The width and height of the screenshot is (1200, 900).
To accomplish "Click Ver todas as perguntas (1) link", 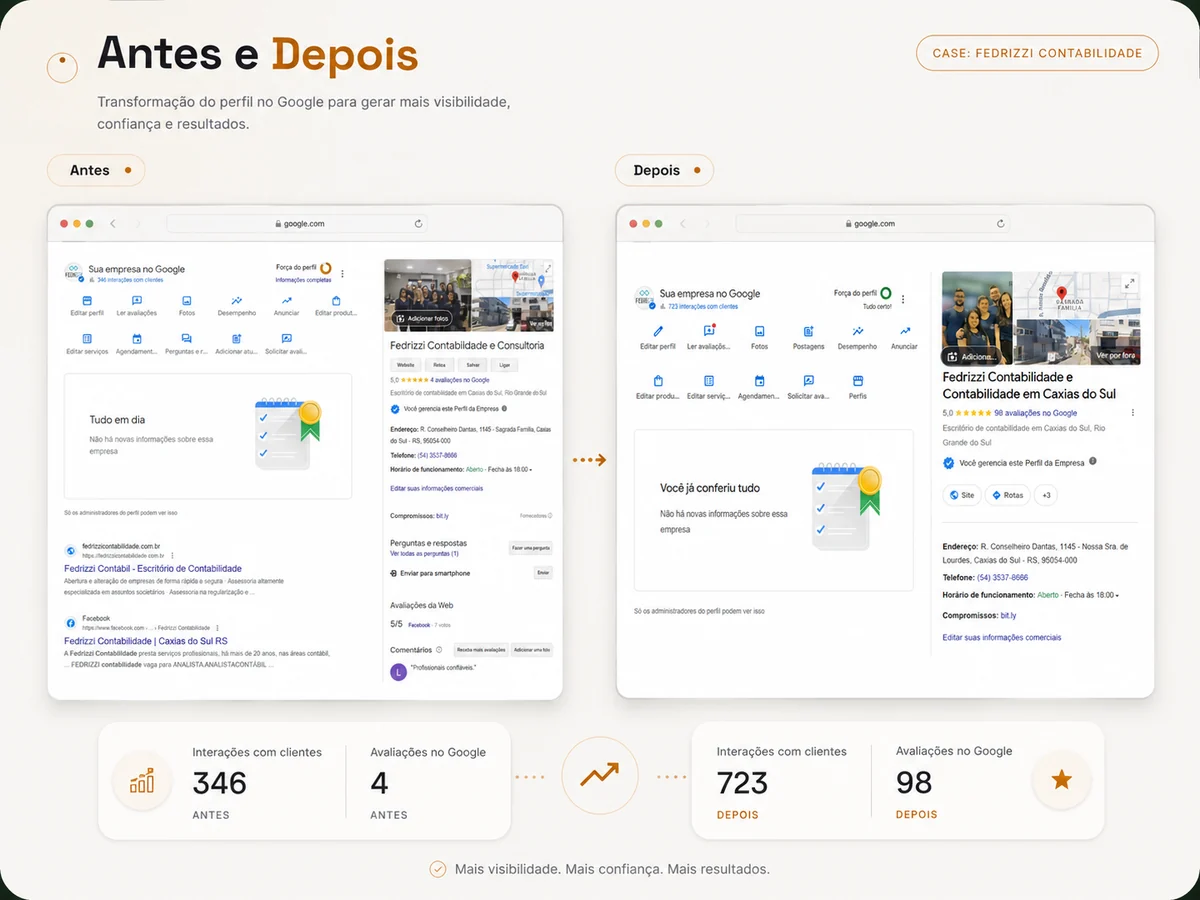I will [424, 553].
